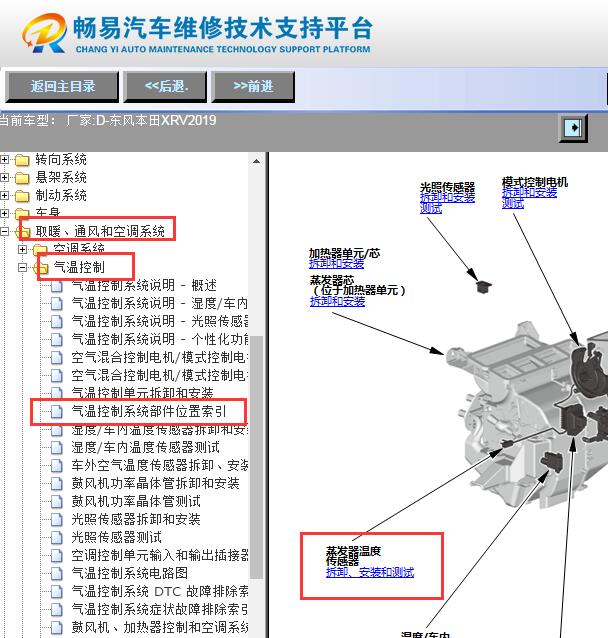This screenshot has height=638, width=608.
Task: Click document icon beside 鼓风机功率晶体管测试
Action: click(57, 502)
